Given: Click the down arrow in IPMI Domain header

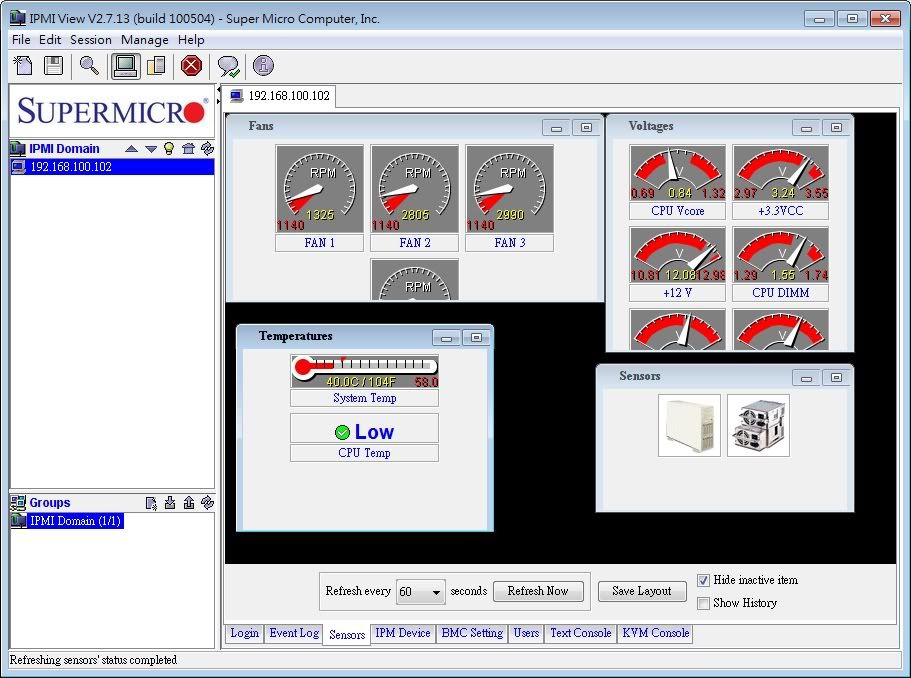Looking at the screenshot, I should tap(151, 149).
